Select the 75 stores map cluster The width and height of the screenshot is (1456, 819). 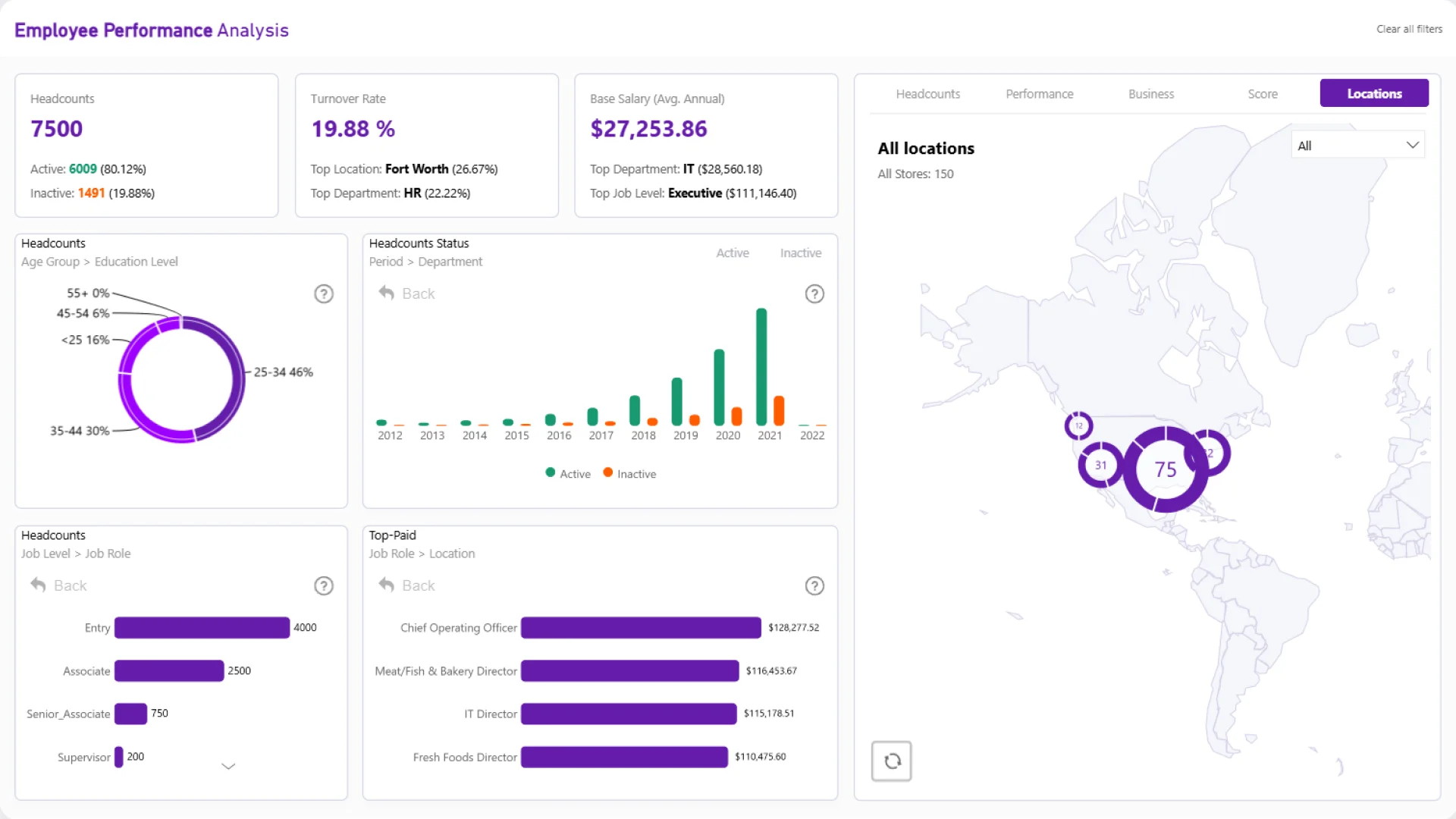[1165, 469]
